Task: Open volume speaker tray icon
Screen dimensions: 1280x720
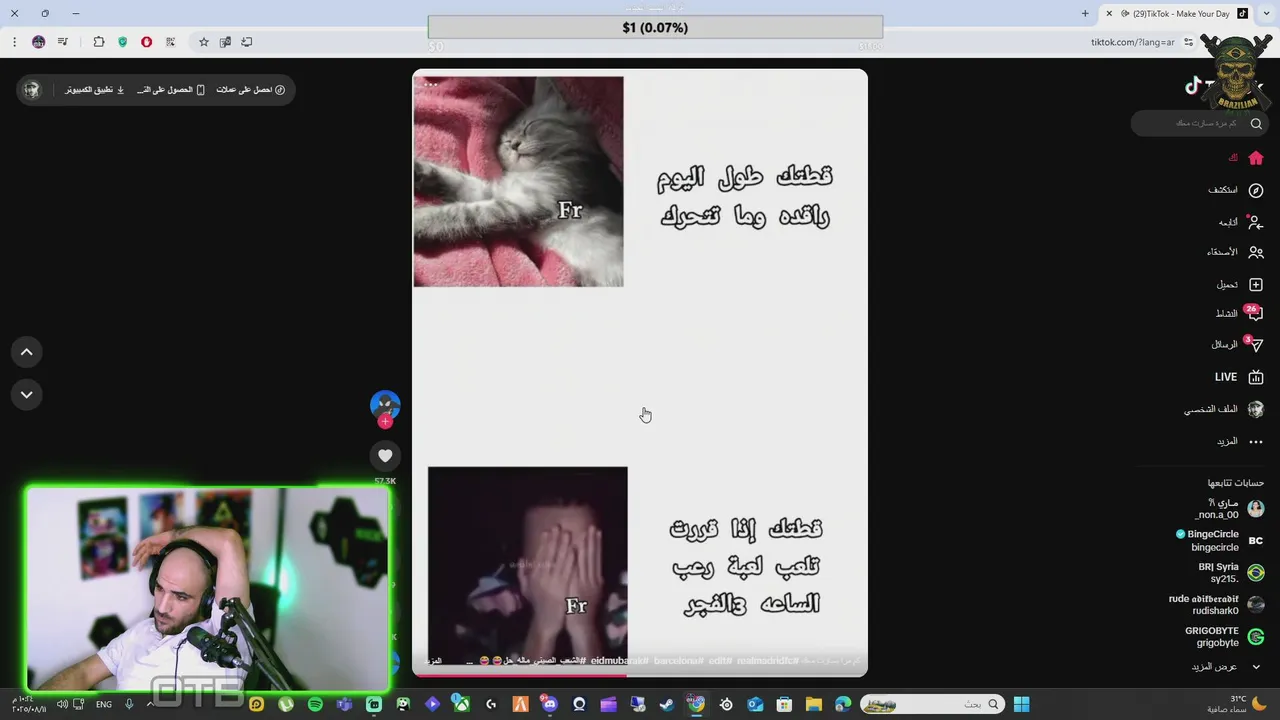Action: pyautogui.click(x=62, y=705)
